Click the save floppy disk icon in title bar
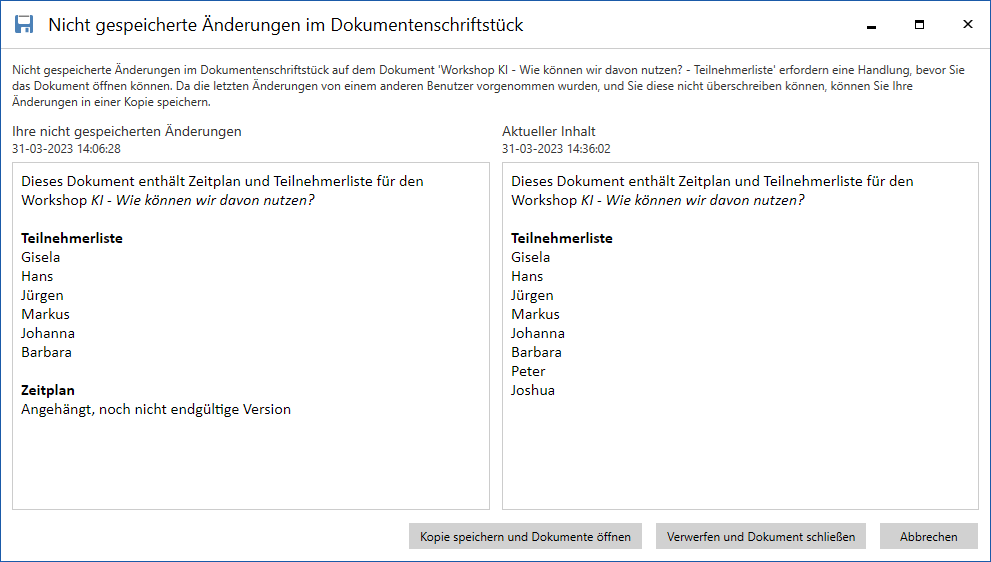The width and height of the screenshot is (991, 562). [24, 25]
